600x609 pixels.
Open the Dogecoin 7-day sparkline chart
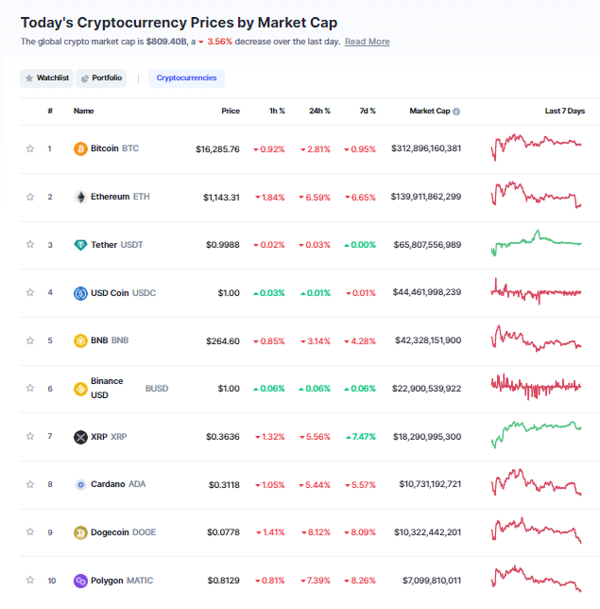pyautogui.click(x=536, y=530)
